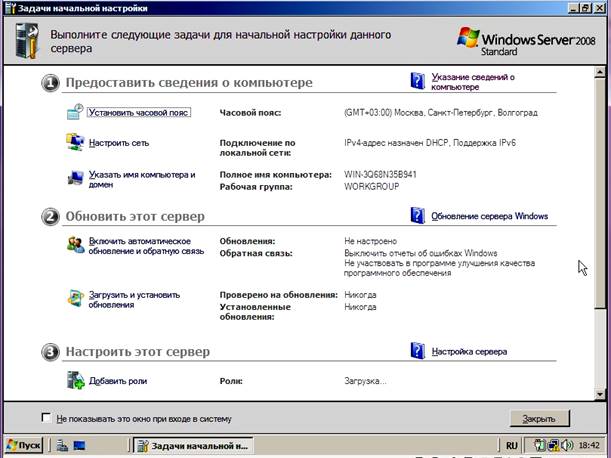Screen dimensions: 611x458
Task: Click help icon beside Обновление сервера Windows
Action: (417, 216)
